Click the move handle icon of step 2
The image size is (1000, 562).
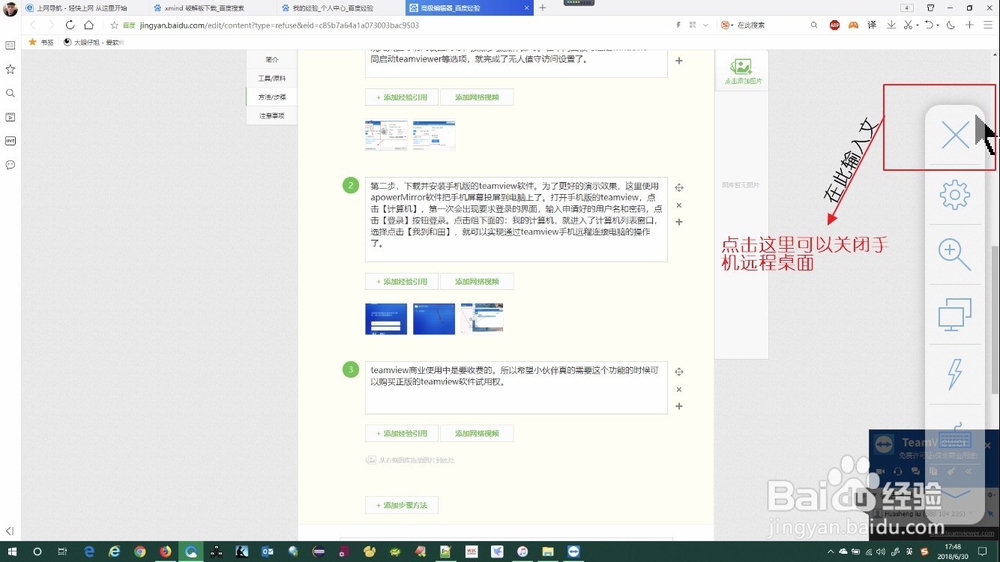pos(679,188)
